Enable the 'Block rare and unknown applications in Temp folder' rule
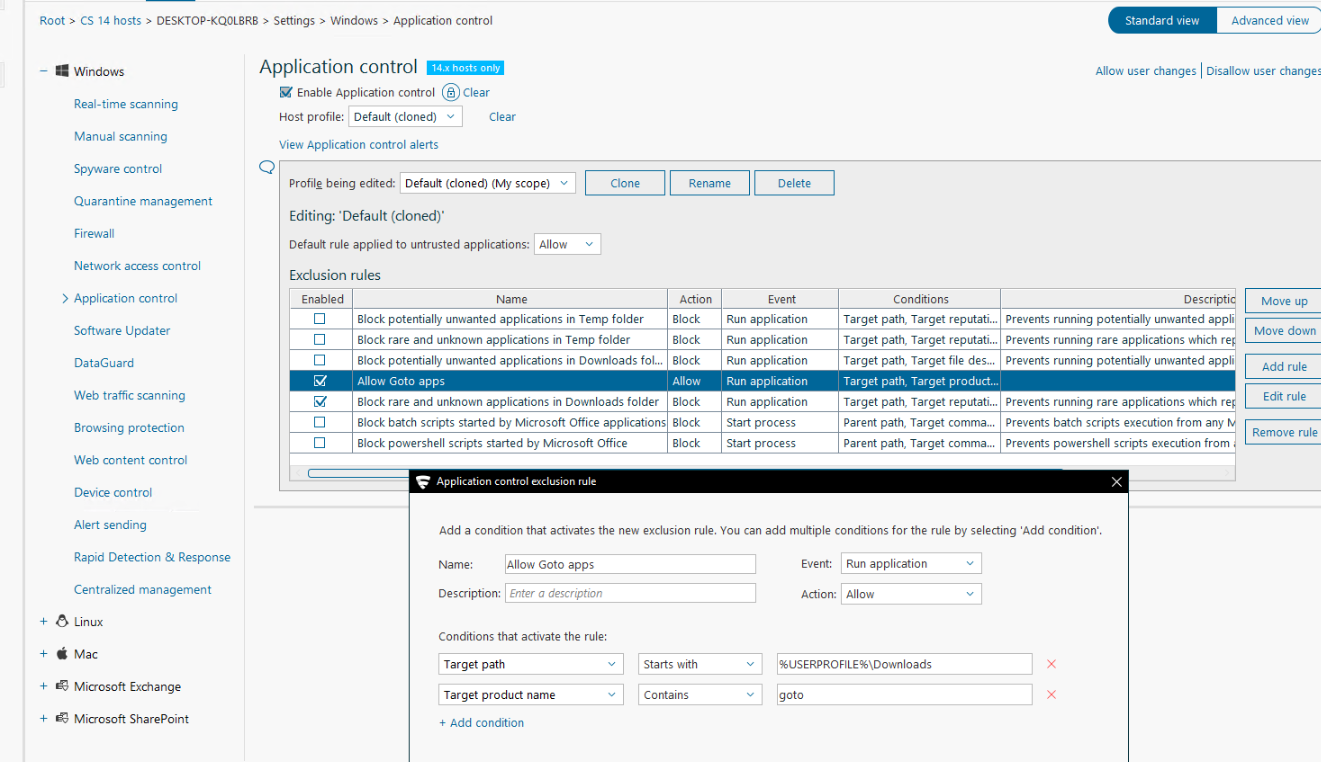Image resolution: width=1321 pixels, height=762 pixels. 320,340
